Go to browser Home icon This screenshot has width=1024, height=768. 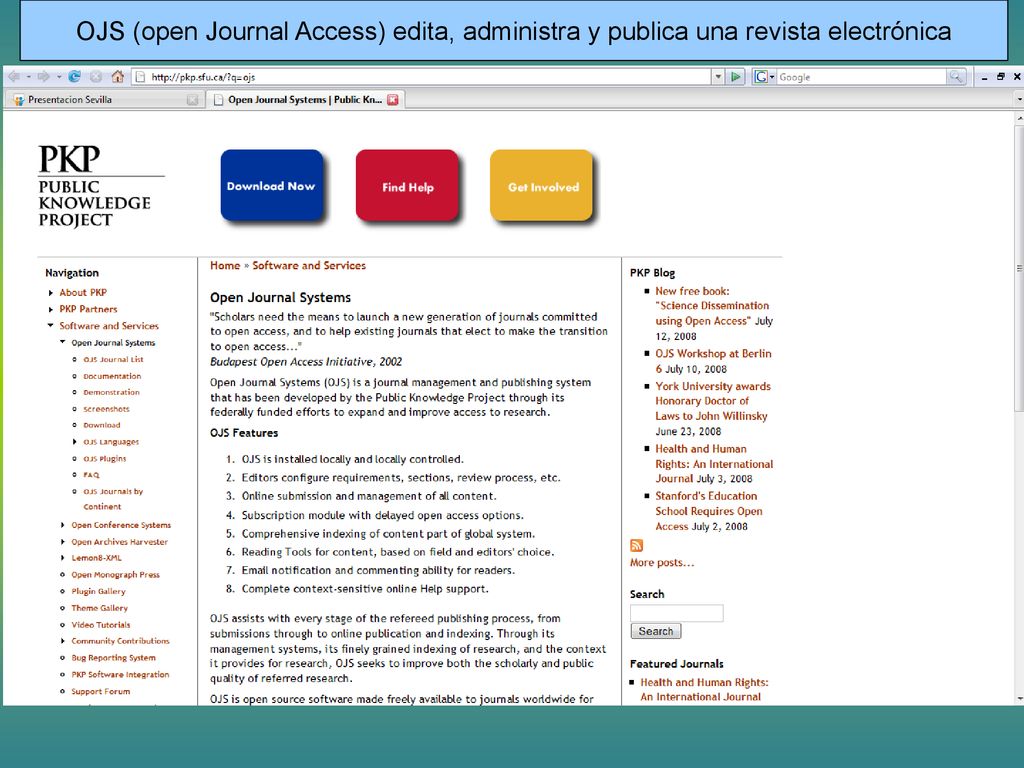click(118, 76)
